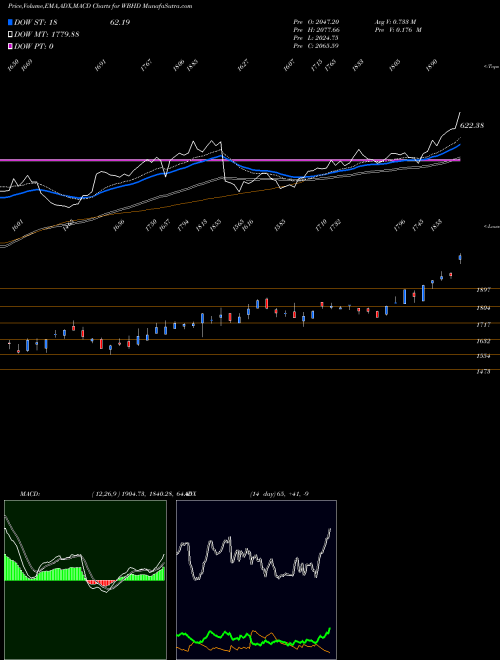Click the 1473 price level label
Screen dimensions: 500x660
[483, 372]
